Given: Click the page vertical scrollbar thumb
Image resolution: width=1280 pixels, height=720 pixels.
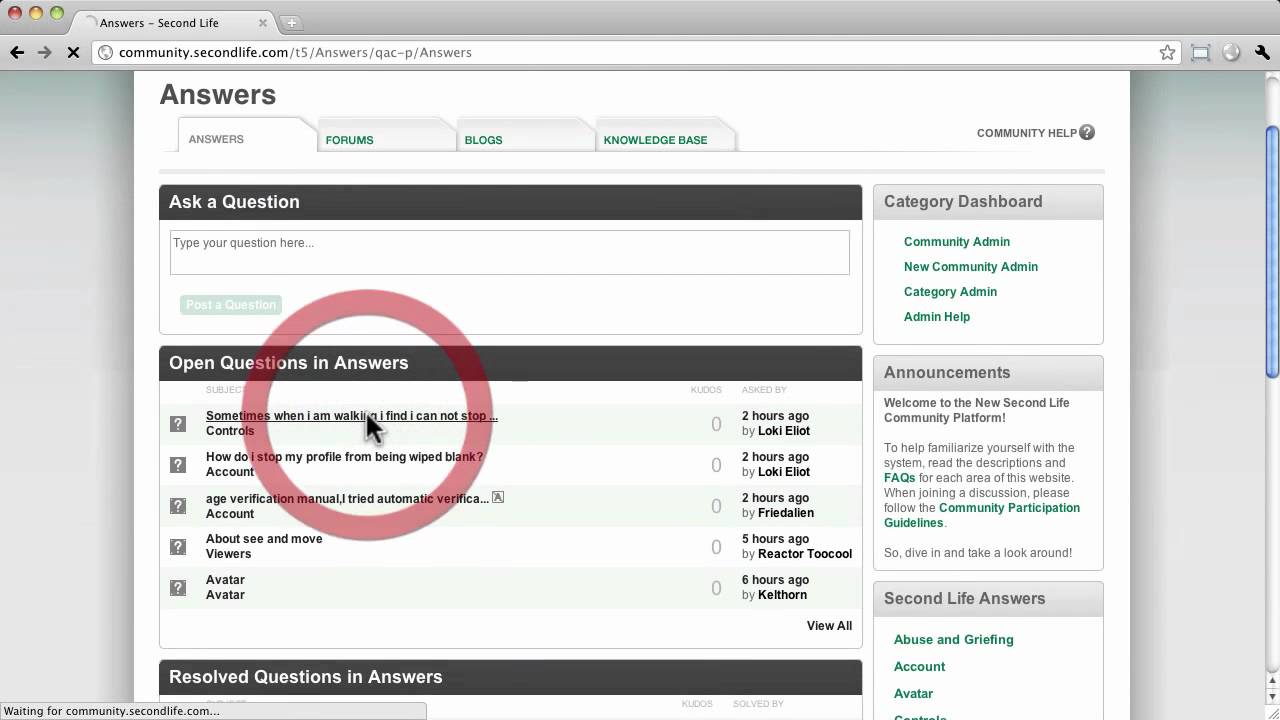Looking at the screenshot, I should click(x=1272, y=252).
